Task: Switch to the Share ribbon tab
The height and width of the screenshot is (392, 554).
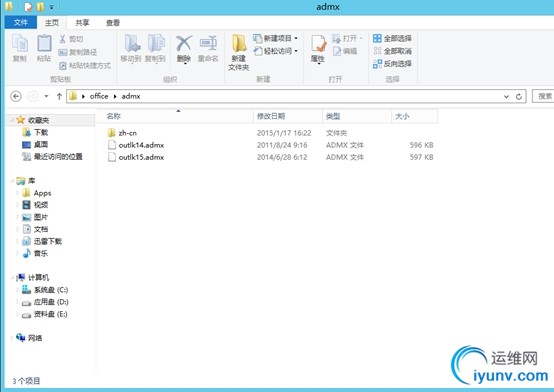Action: 82,23
